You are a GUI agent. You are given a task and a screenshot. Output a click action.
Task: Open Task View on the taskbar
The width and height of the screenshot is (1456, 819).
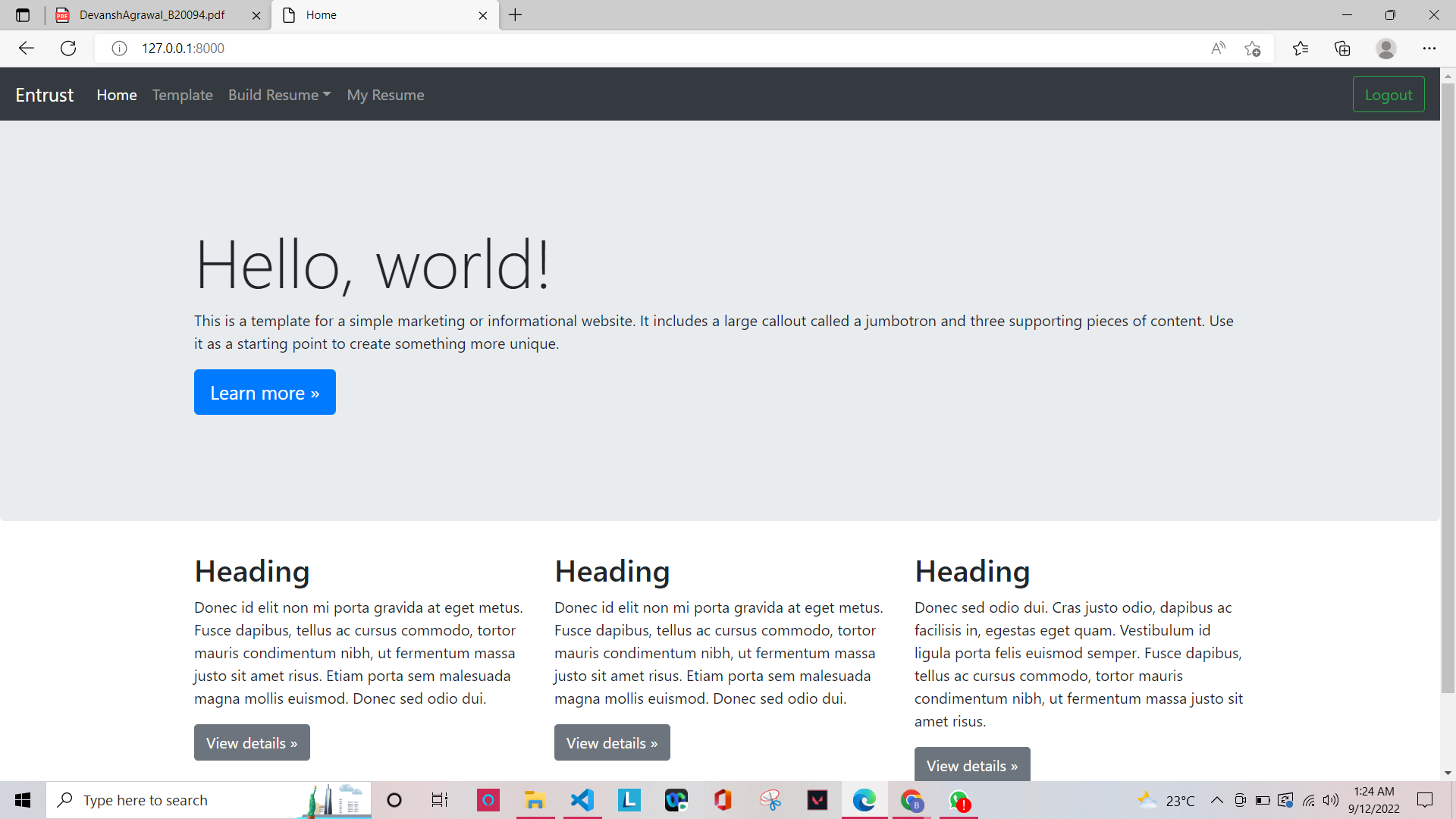tap(440, 800)
